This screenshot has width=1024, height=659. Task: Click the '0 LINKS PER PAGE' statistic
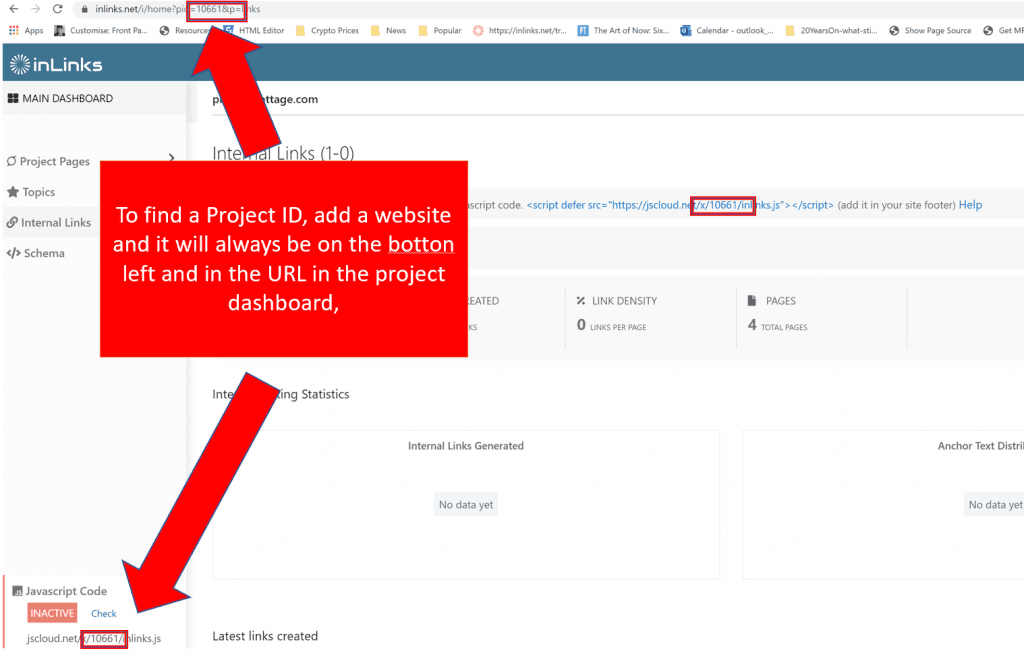click(x=611, y=325)
